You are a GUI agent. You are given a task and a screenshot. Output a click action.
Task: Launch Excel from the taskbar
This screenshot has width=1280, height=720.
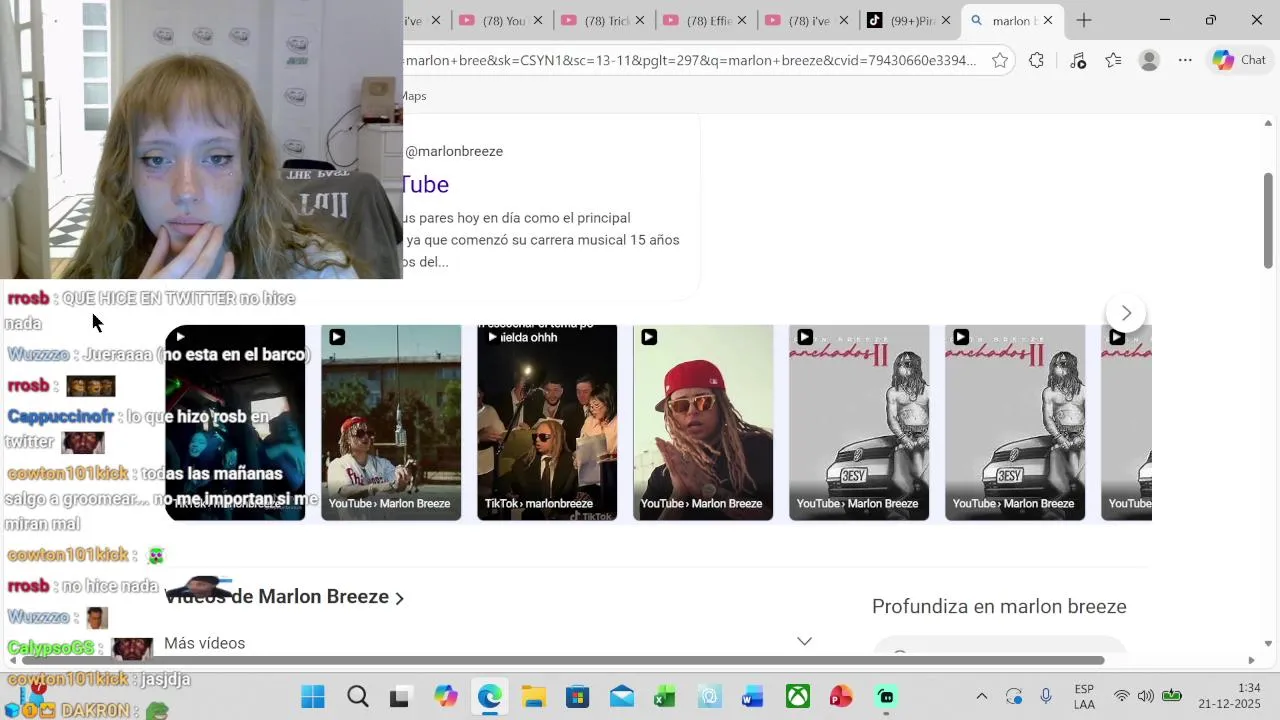click(x=665, y=697)
